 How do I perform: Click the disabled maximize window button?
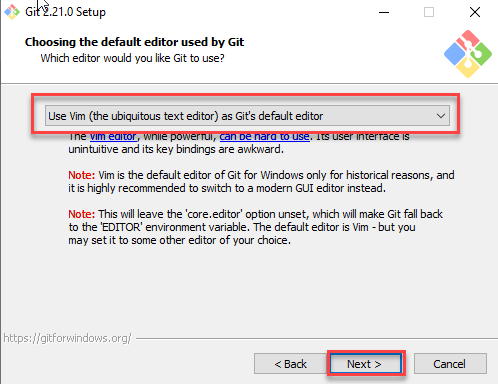click(x=429, y=12)
